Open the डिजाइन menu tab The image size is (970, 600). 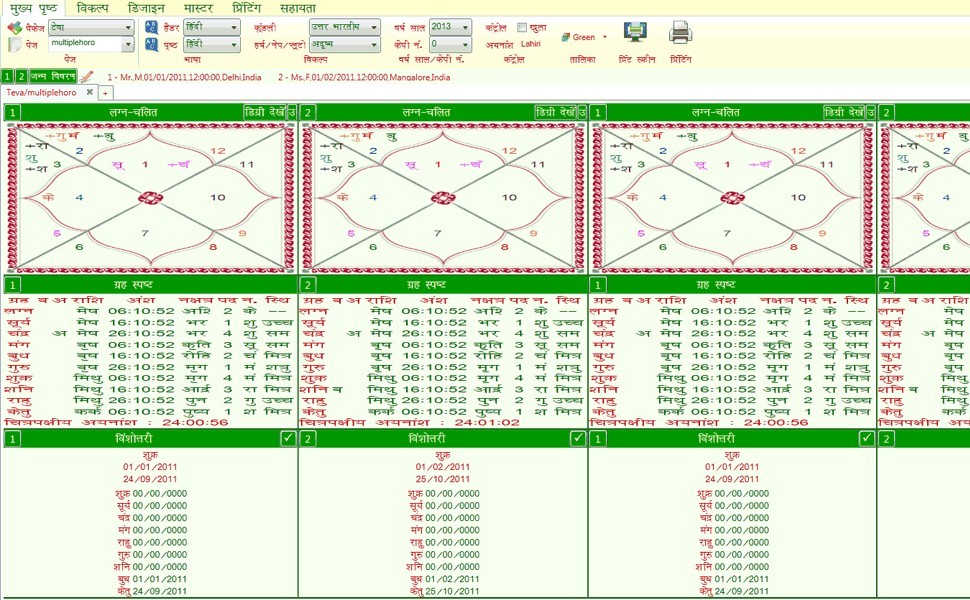[x=146, y=8]
